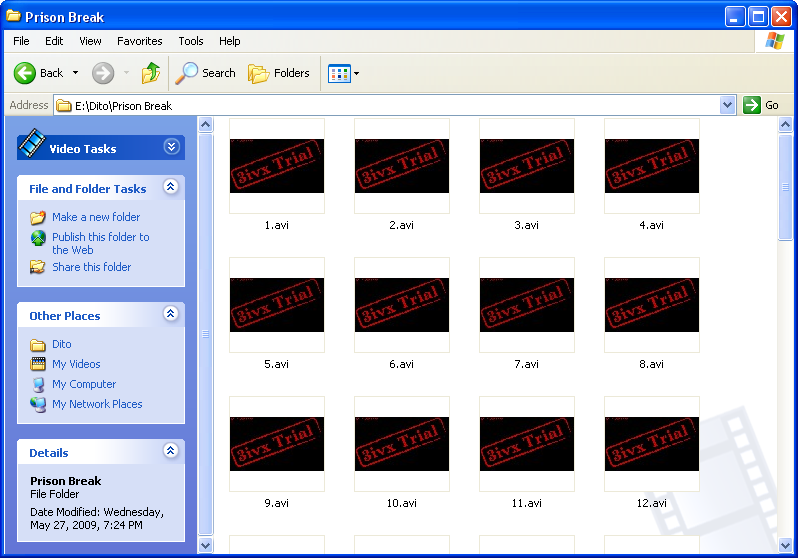This screenshot has height=558, width=798.
Task: Select the 3.avi video thumbnail
Action: [527, 166]
